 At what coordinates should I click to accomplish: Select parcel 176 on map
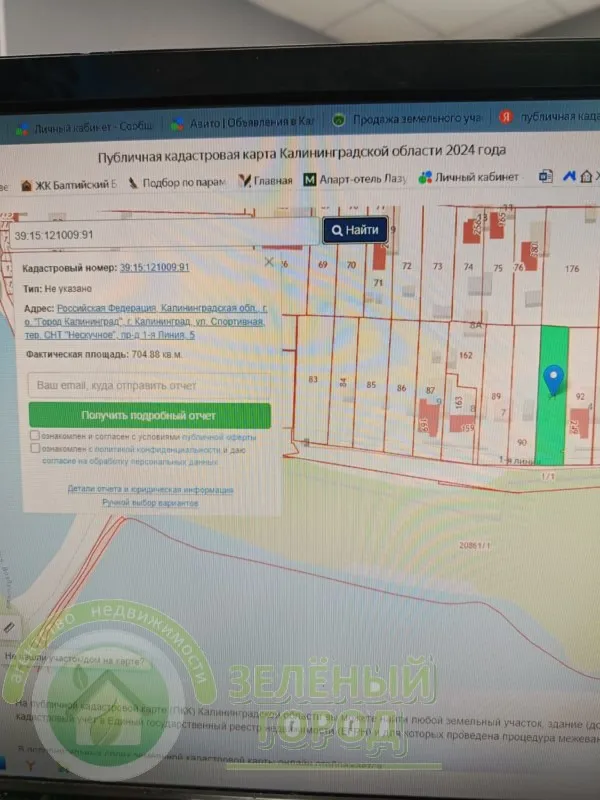tap(572, 268)
